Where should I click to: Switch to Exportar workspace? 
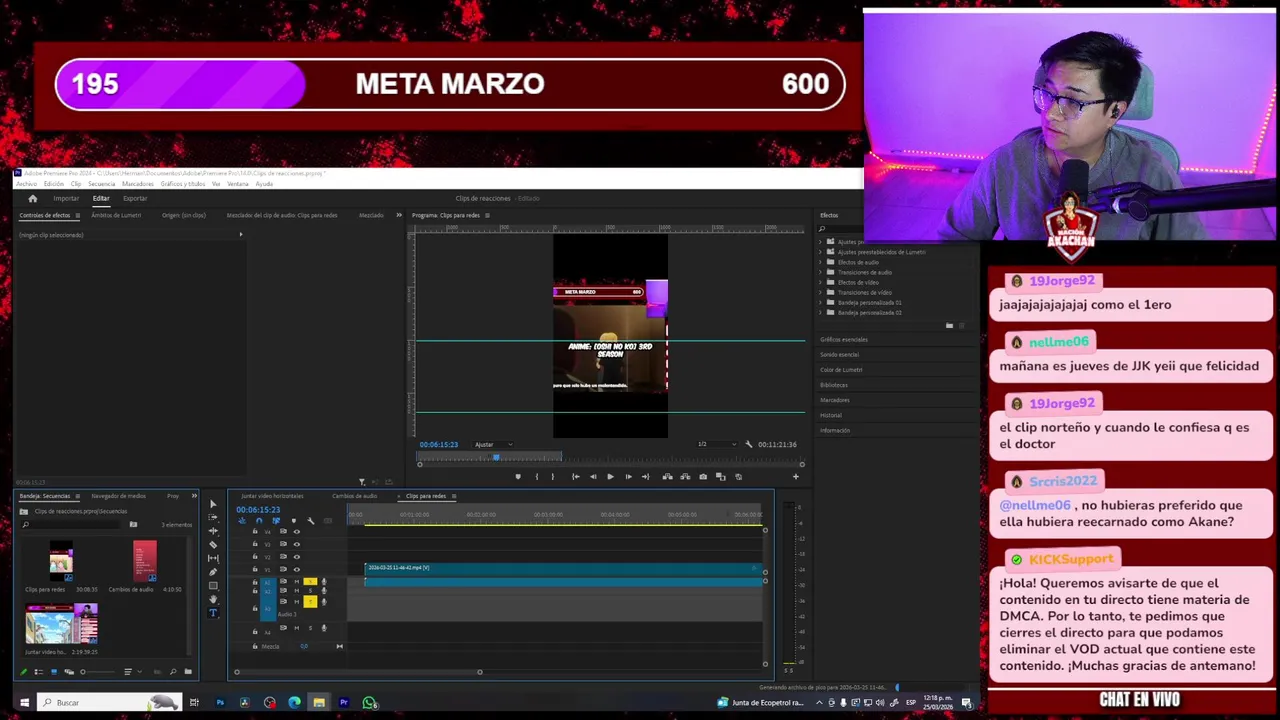click(135, 198)
